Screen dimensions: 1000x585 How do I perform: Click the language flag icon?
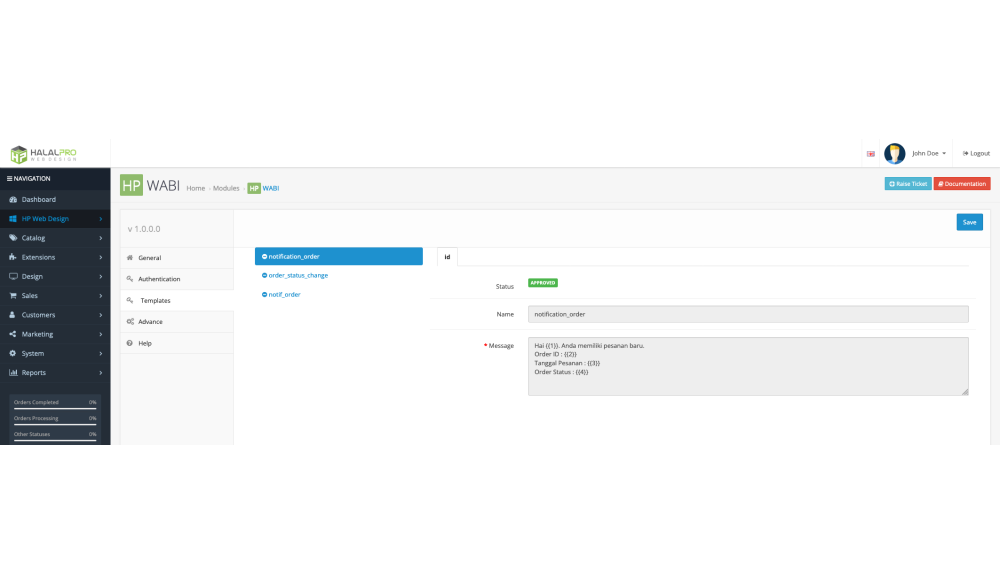(x=870, y=154)
